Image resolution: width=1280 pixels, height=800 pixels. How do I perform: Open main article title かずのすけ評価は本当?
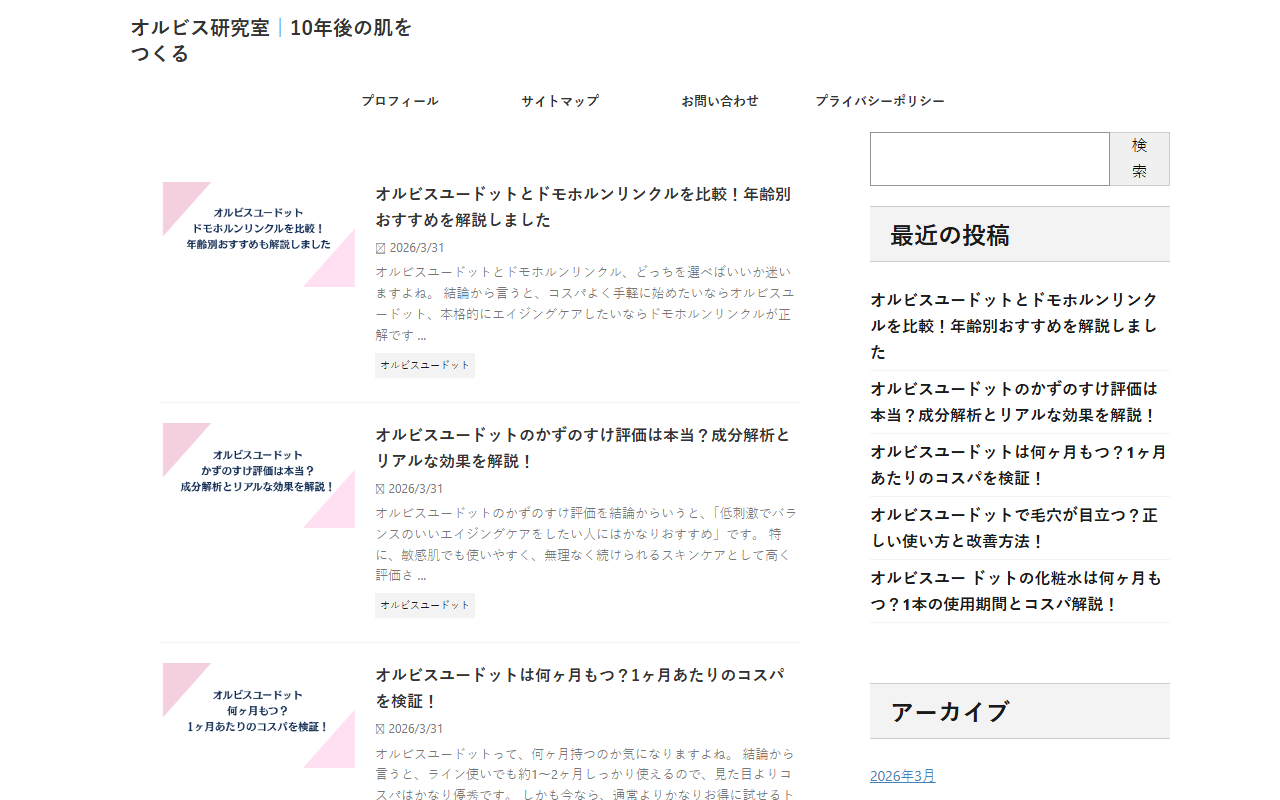pos(583,448)
